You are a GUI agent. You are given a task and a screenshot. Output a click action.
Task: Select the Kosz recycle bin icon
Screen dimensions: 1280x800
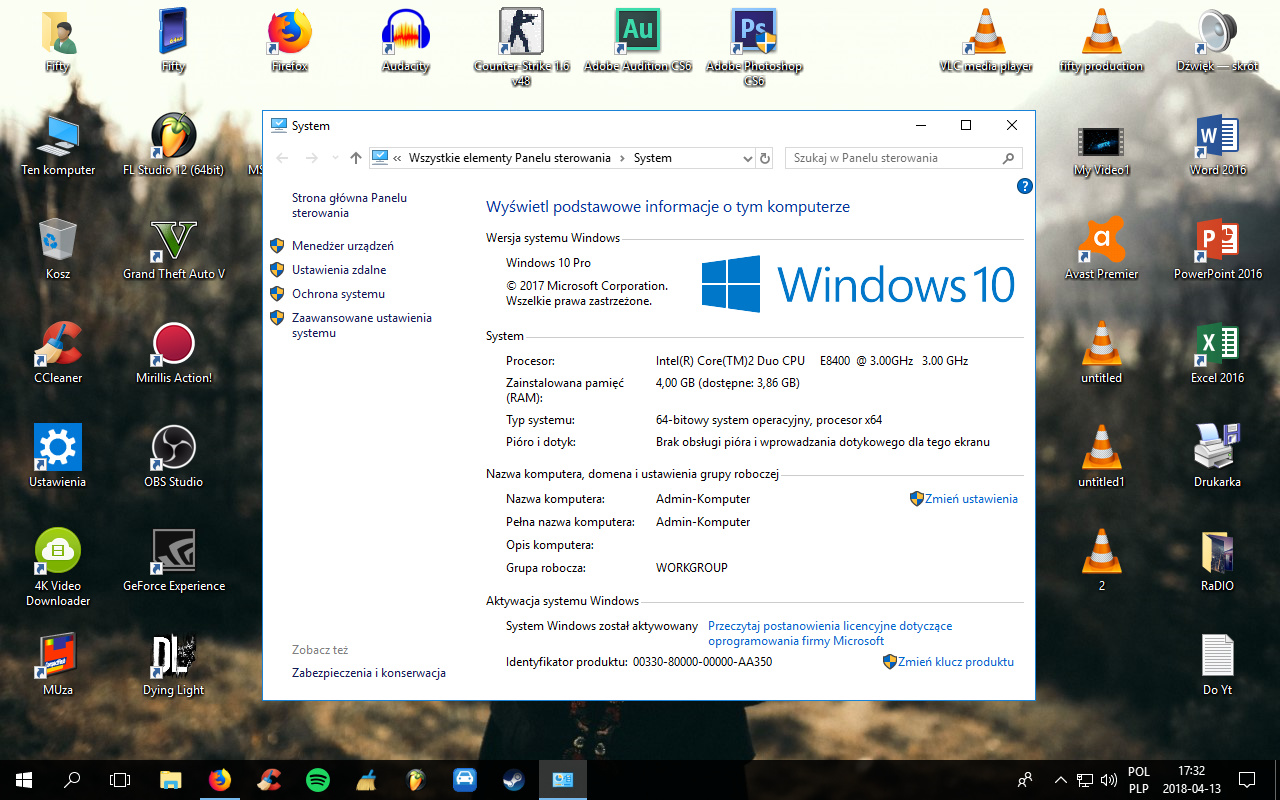58,249
